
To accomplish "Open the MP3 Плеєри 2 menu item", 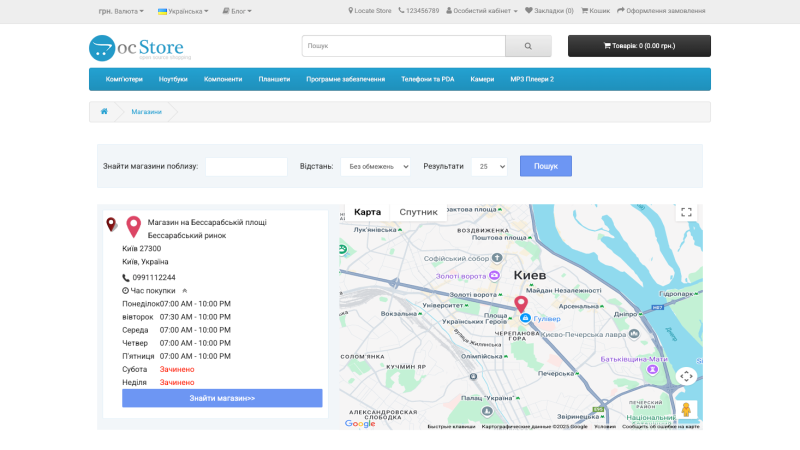I will coord(532,79).
